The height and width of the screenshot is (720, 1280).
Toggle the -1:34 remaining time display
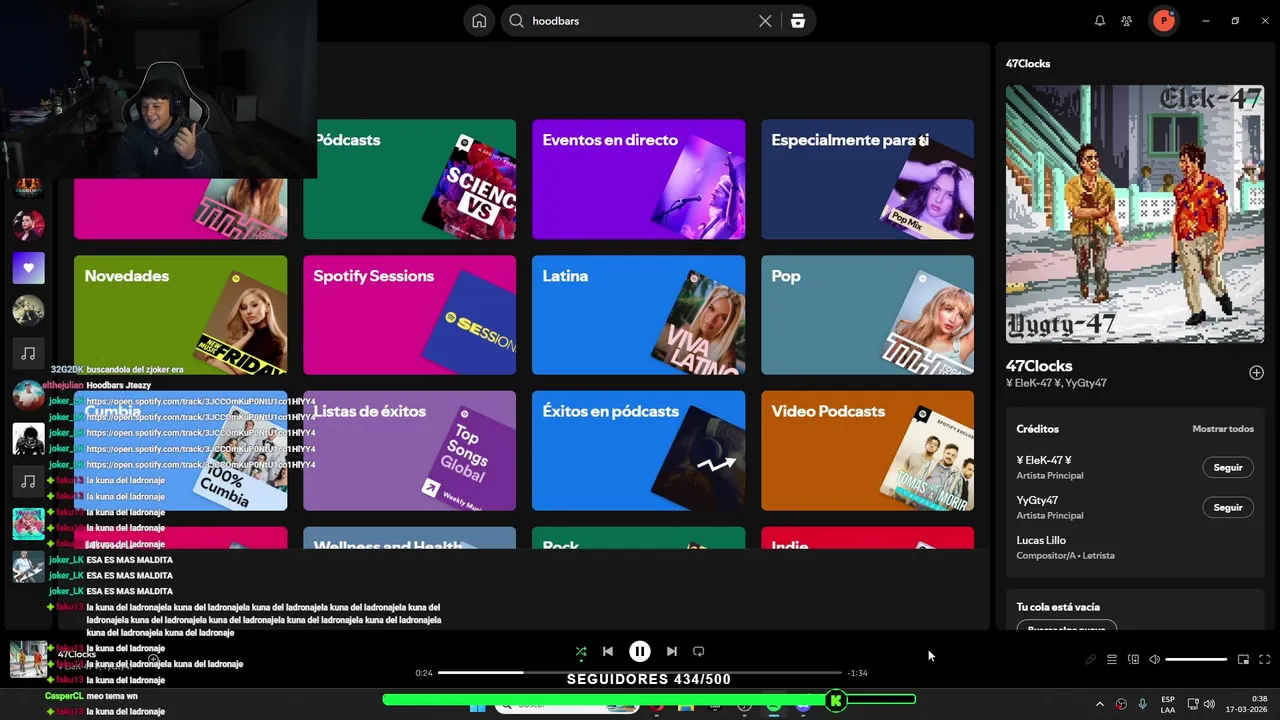(857, 673)
